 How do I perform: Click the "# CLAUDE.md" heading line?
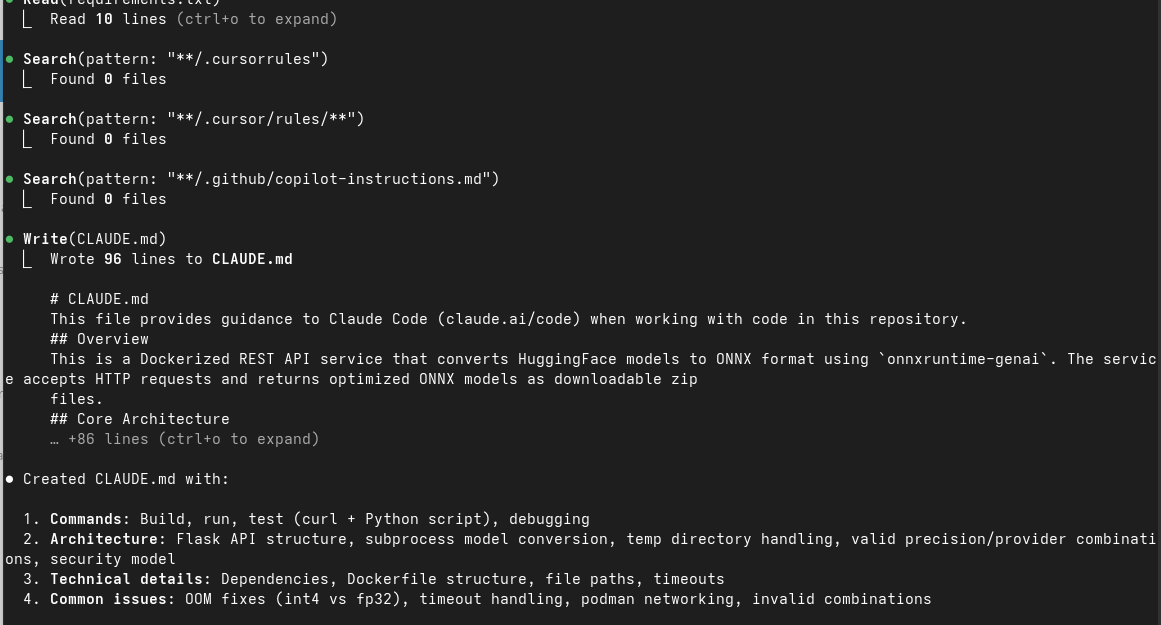(x=99, y=299)
